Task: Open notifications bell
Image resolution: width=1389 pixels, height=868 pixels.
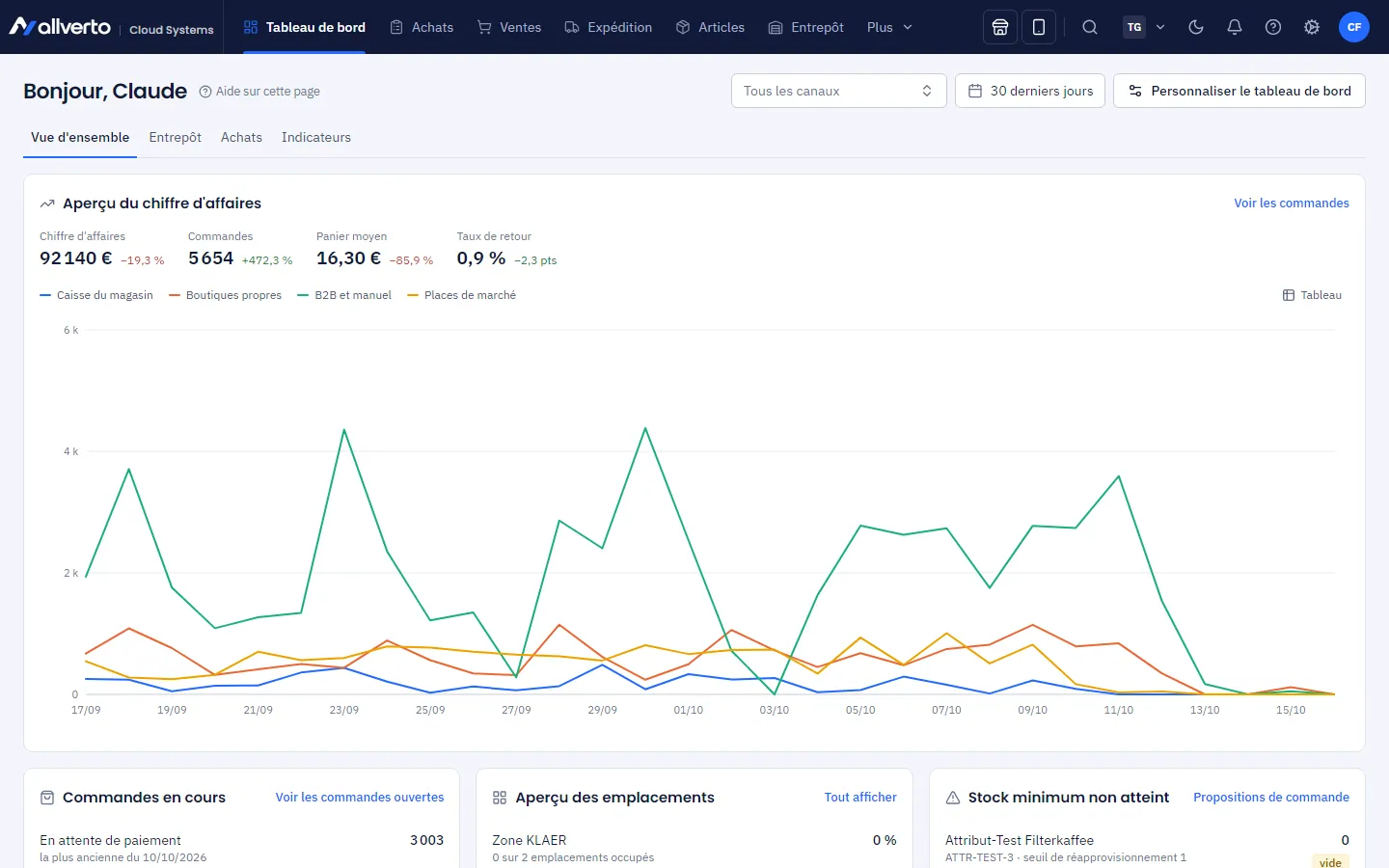Action: [x=1235, y=27]
